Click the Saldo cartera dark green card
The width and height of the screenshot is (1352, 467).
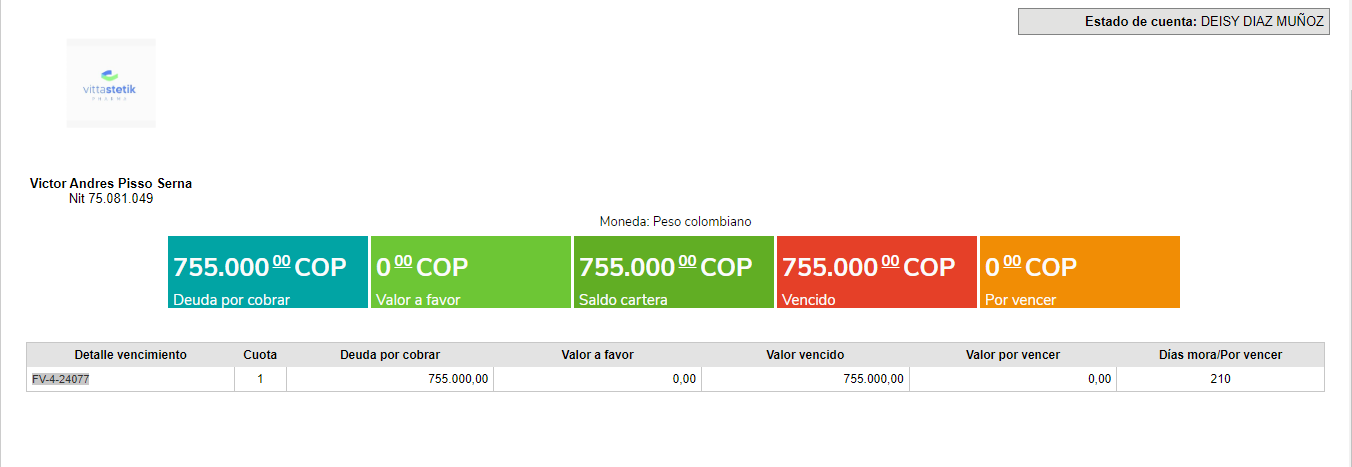pos(674,272)
